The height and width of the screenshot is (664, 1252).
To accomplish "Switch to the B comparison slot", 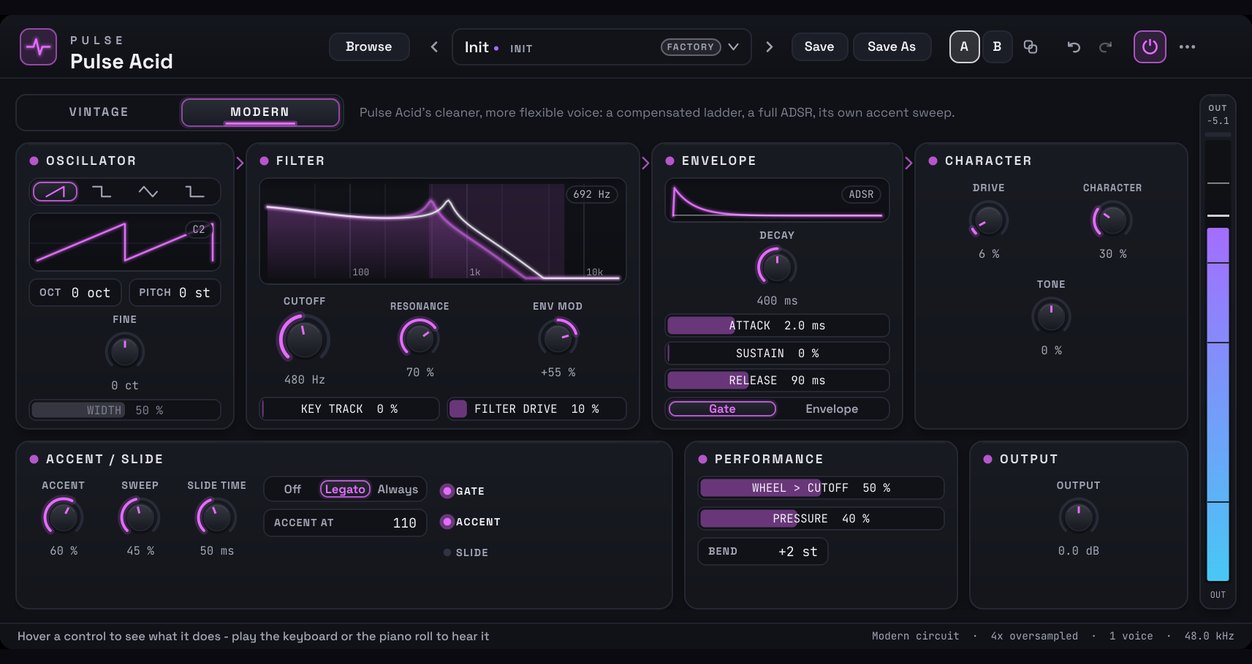I will pos(997,47).
